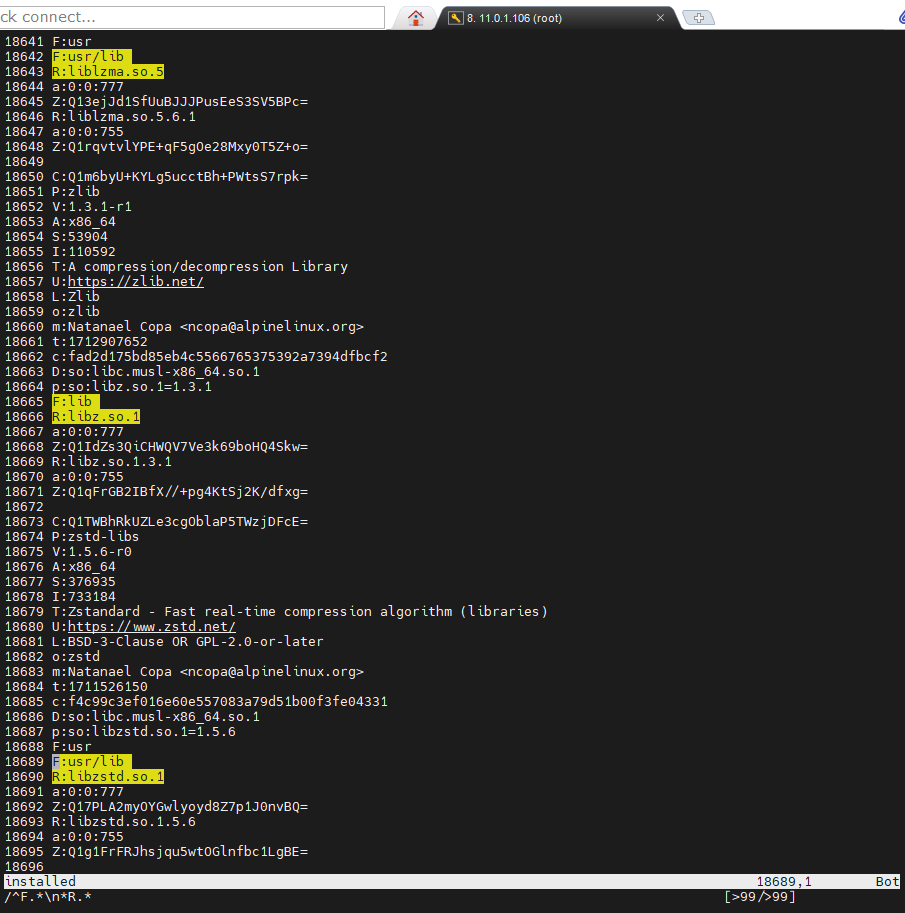Click the 'installed' filename in status line
The image size is (905, 913).
[40, 882]
